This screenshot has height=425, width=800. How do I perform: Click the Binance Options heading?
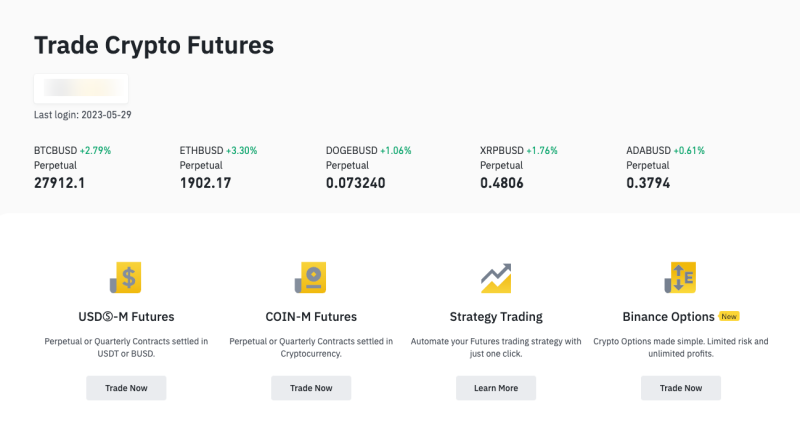tap(668, 317)
